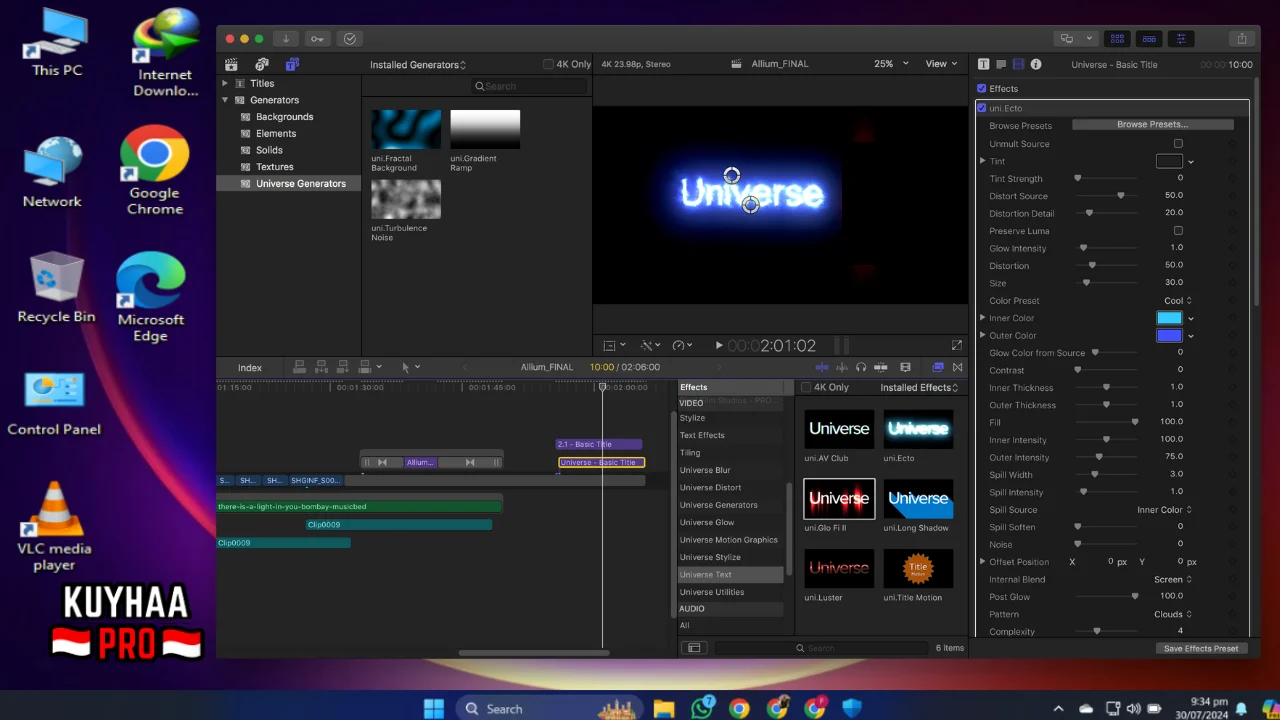
Task: Open WhatsApp from the taskbar
Action: coord(703,708)
